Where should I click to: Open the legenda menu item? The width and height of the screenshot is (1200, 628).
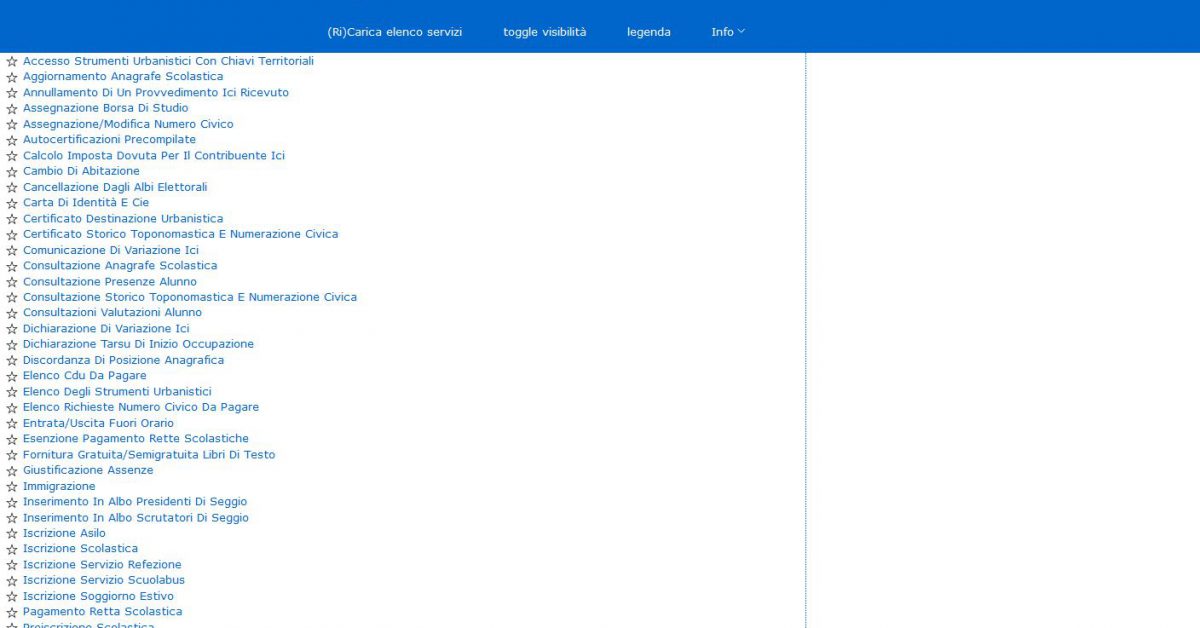649,32
